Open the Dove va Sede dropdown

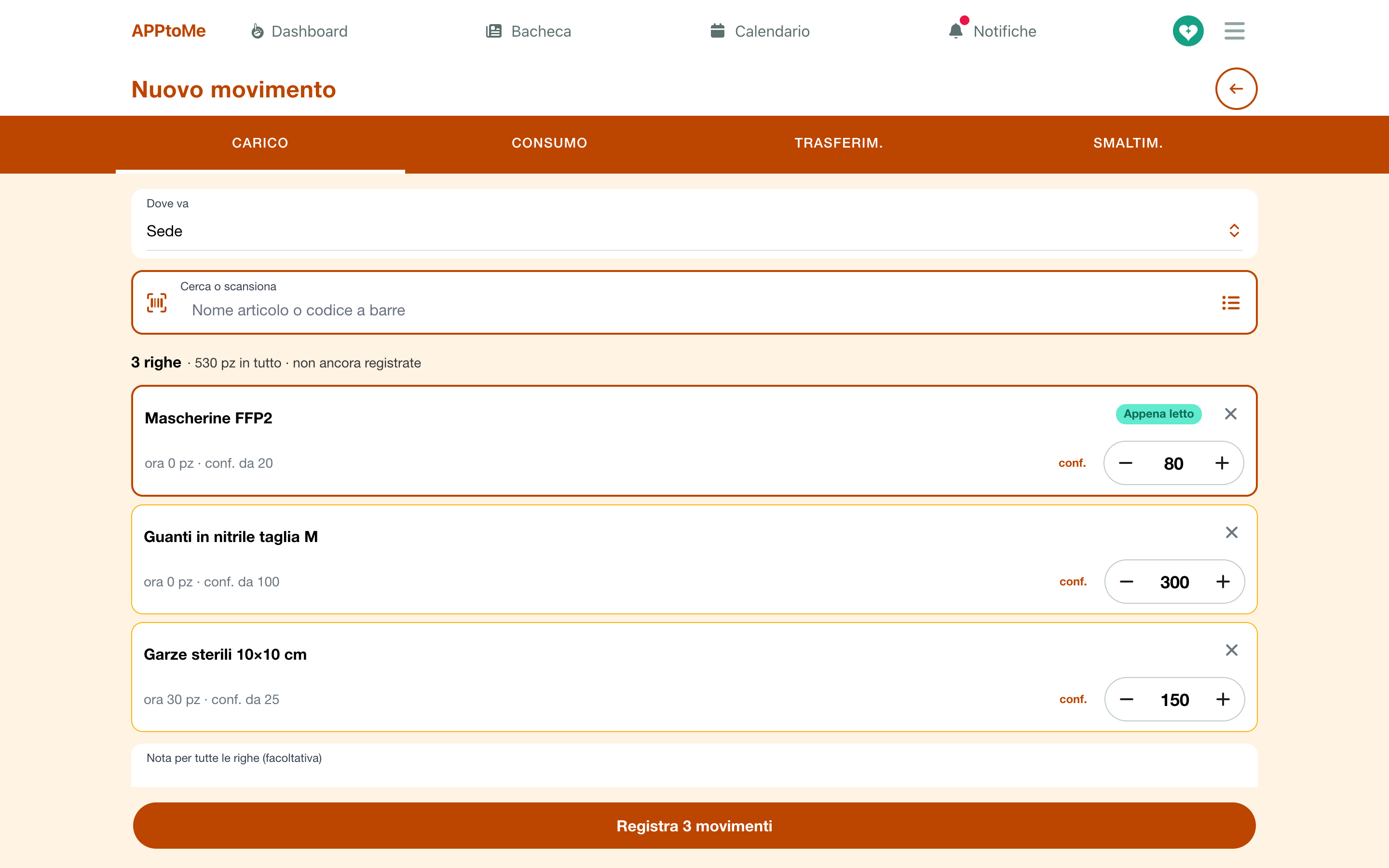coord(694,231)
